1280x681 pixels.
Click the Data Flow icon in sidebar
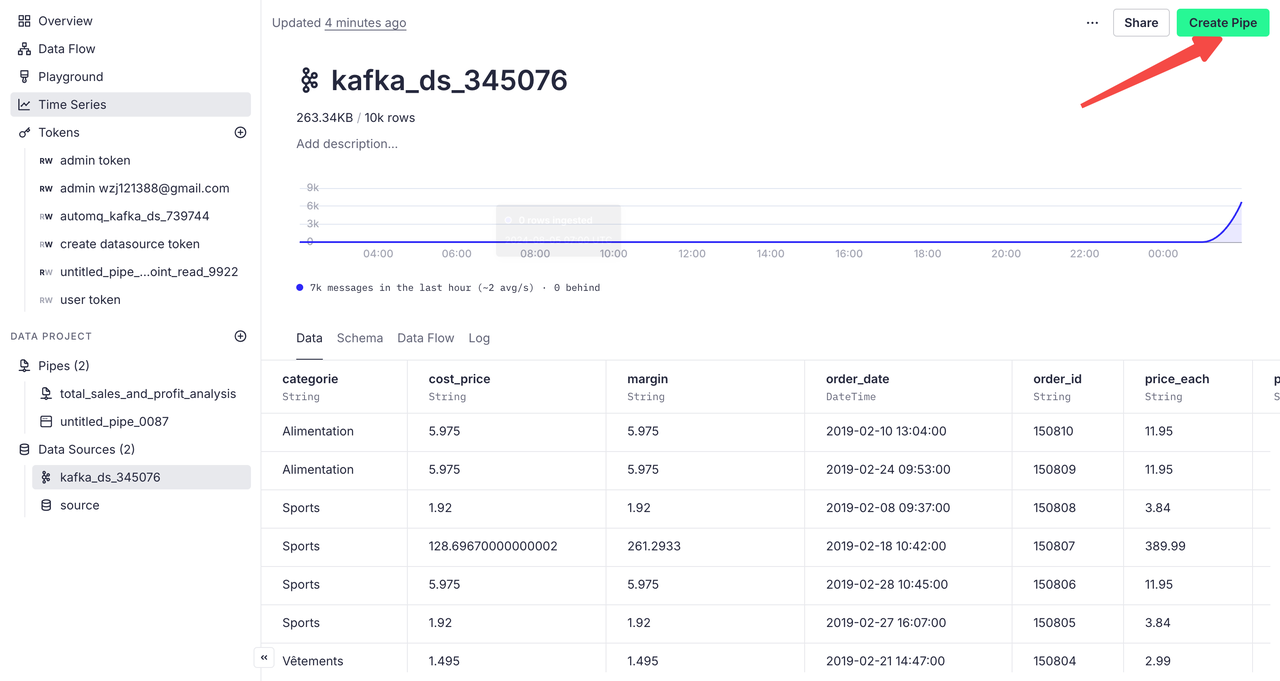[25, 49]
